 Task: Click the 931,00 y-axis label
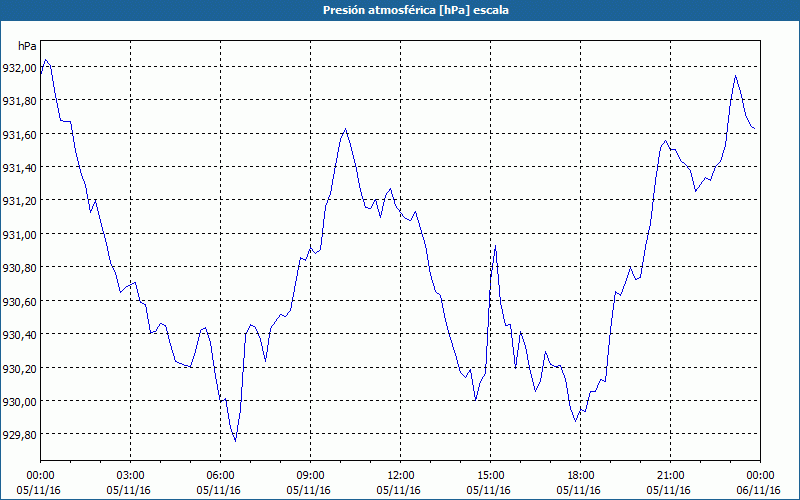[x=19, y=235]
